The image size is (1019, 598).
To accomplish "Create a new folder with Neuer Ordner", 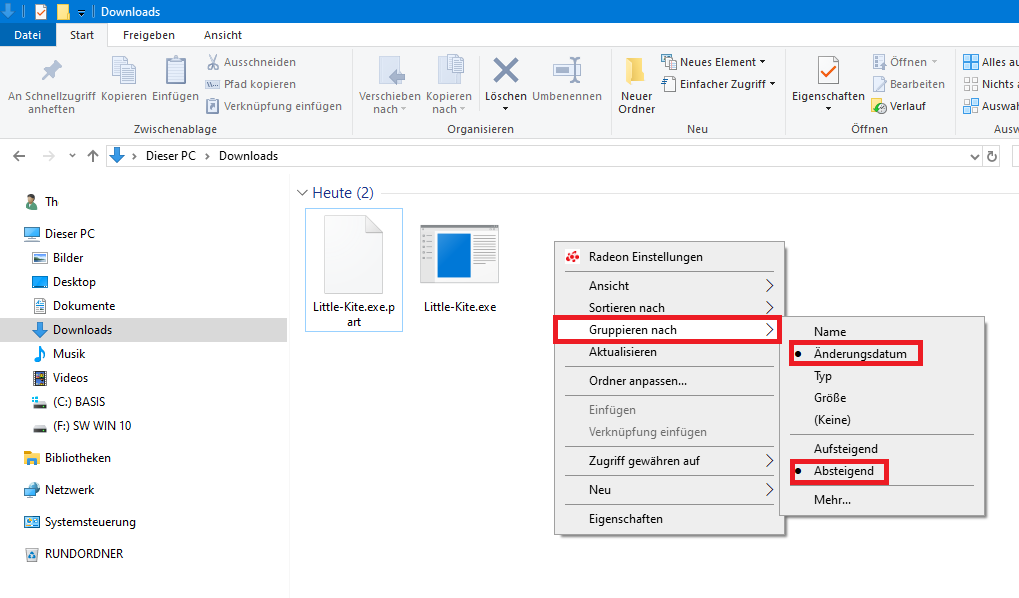I will (636, 84).
